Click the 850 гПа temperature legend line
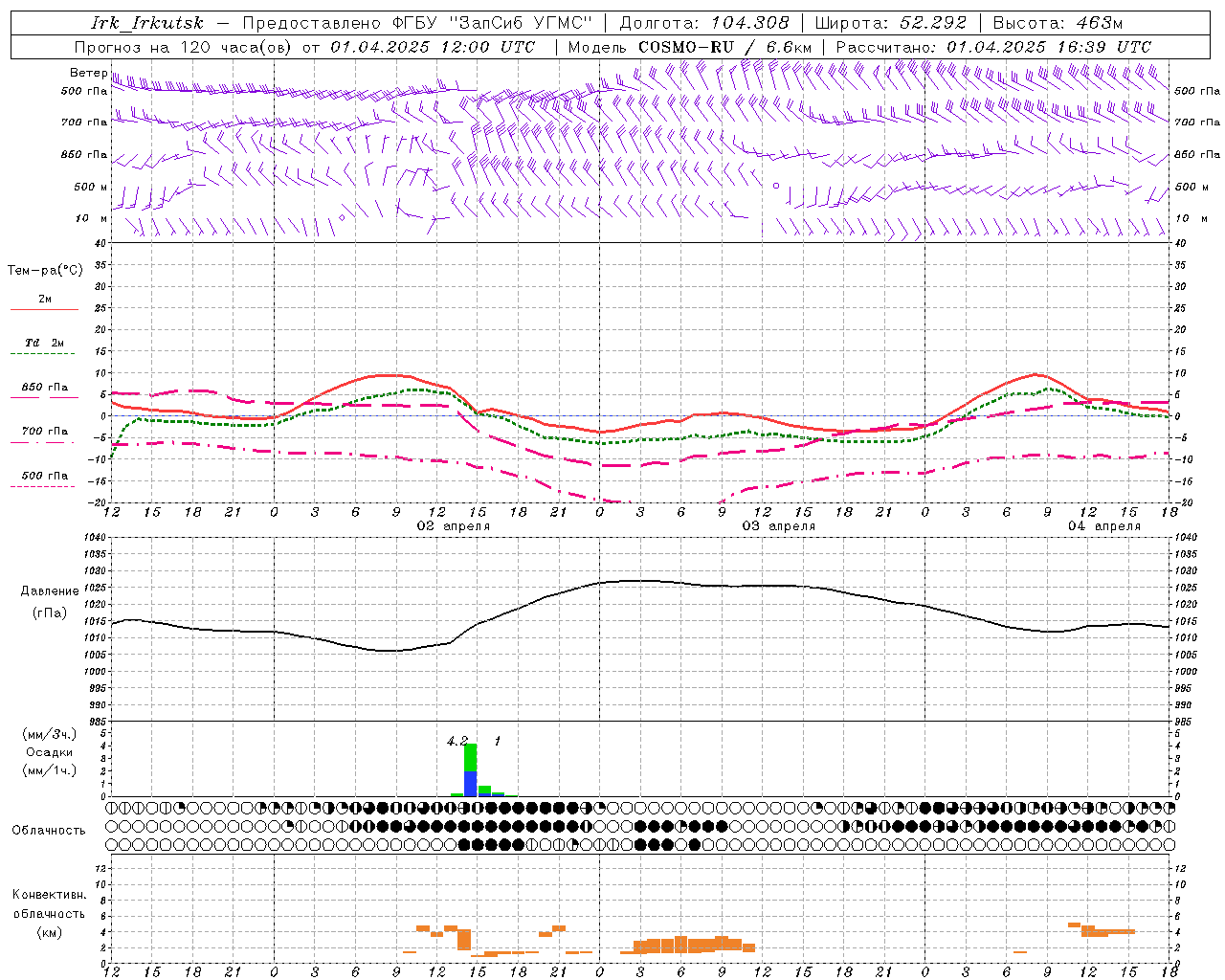 [x=44, y=398]
